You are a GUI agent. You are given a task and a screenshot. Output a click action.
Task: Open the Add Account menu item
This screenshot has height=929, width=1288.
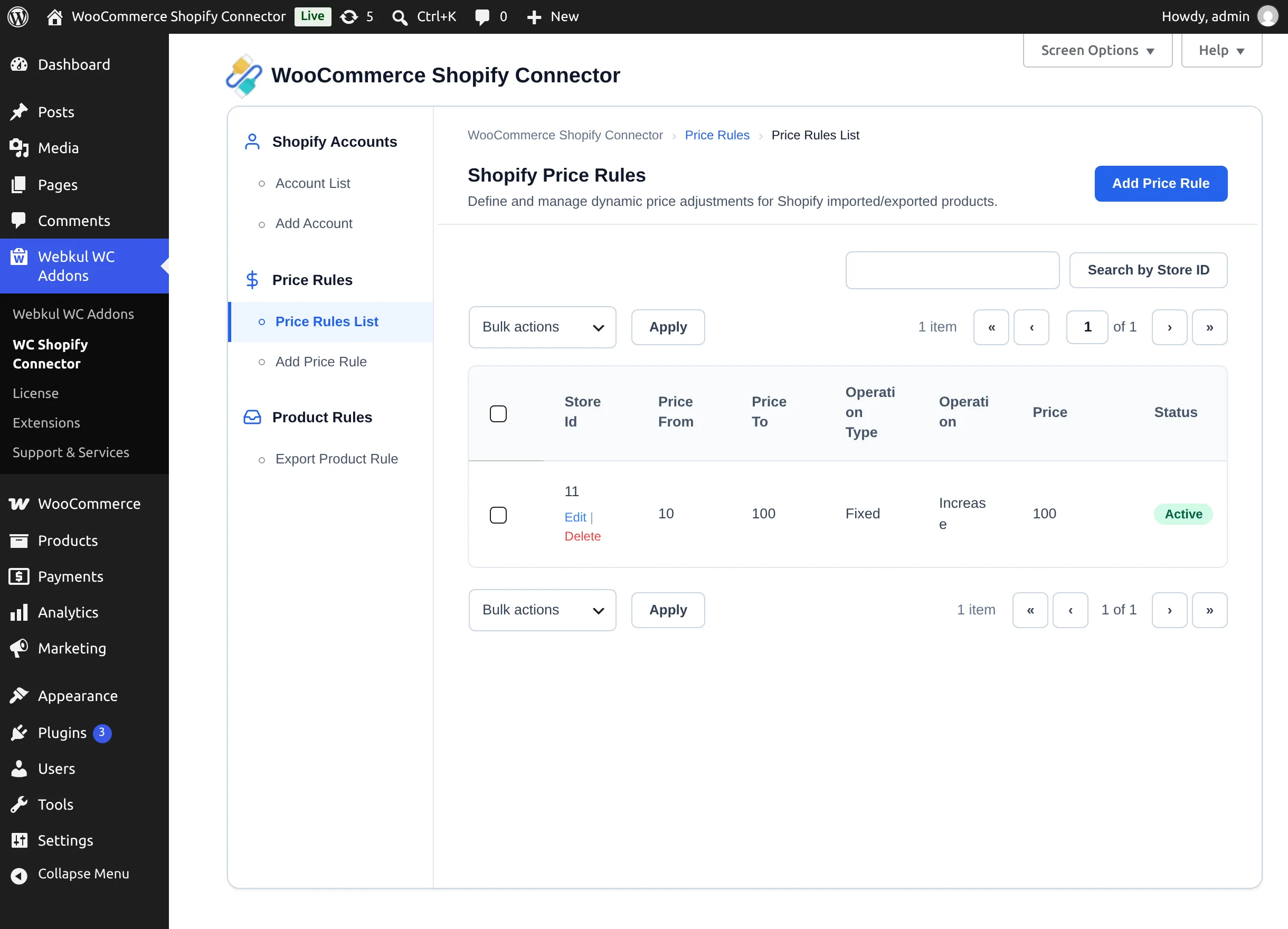coord(314,224)
